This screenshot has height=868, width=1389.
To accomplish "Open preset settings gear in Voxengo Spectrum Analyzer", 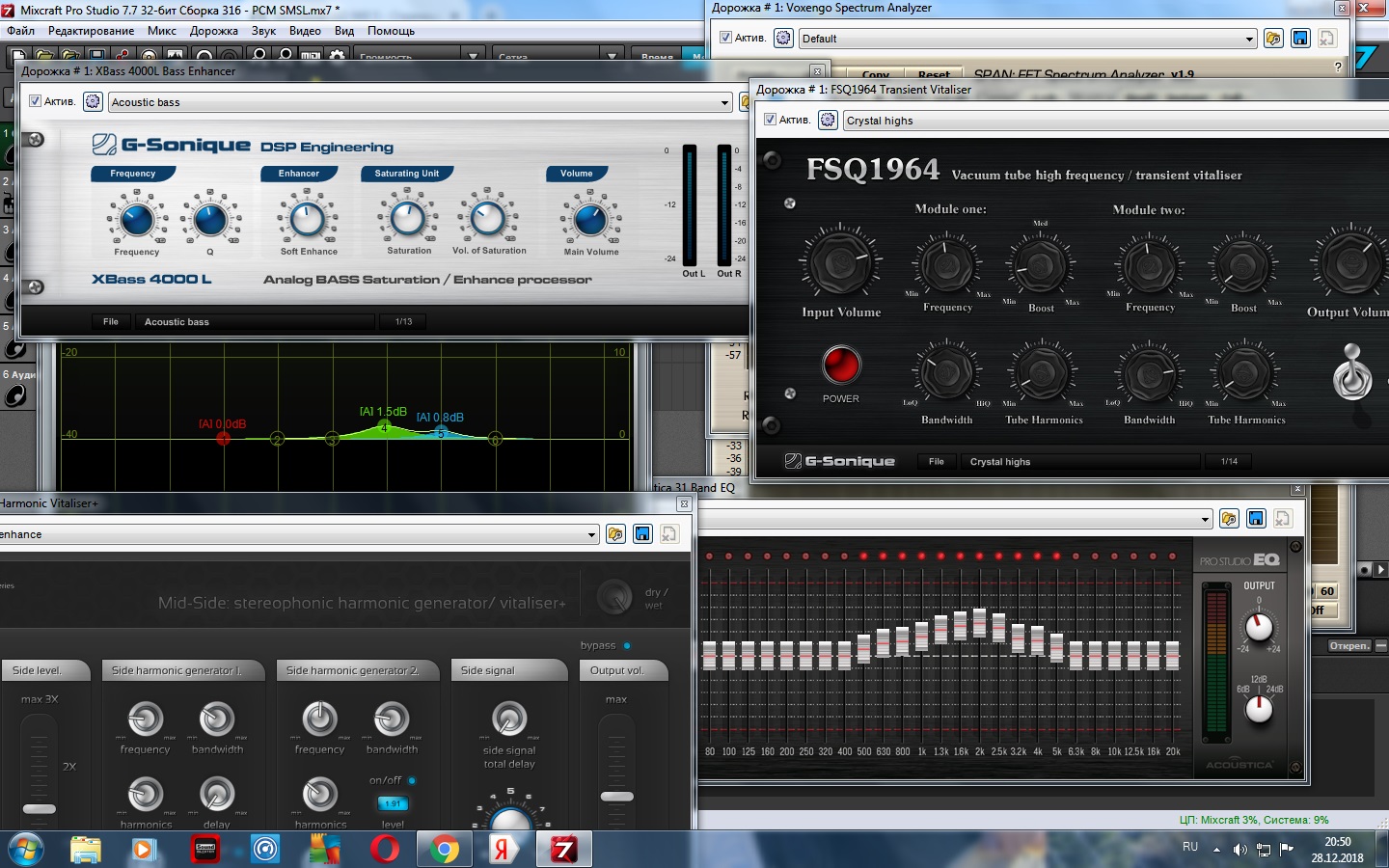I will pyautogui.click(x=783, y=38).
